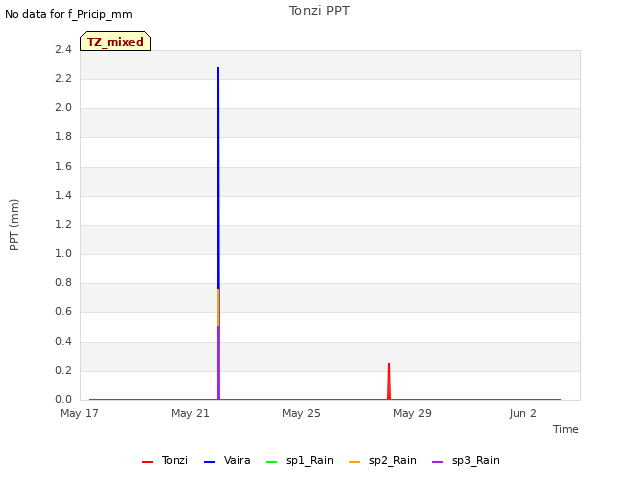Click the blue Vaira precipitation spike
This screenshot has width=640, height=480.
(x=218, y=178)
